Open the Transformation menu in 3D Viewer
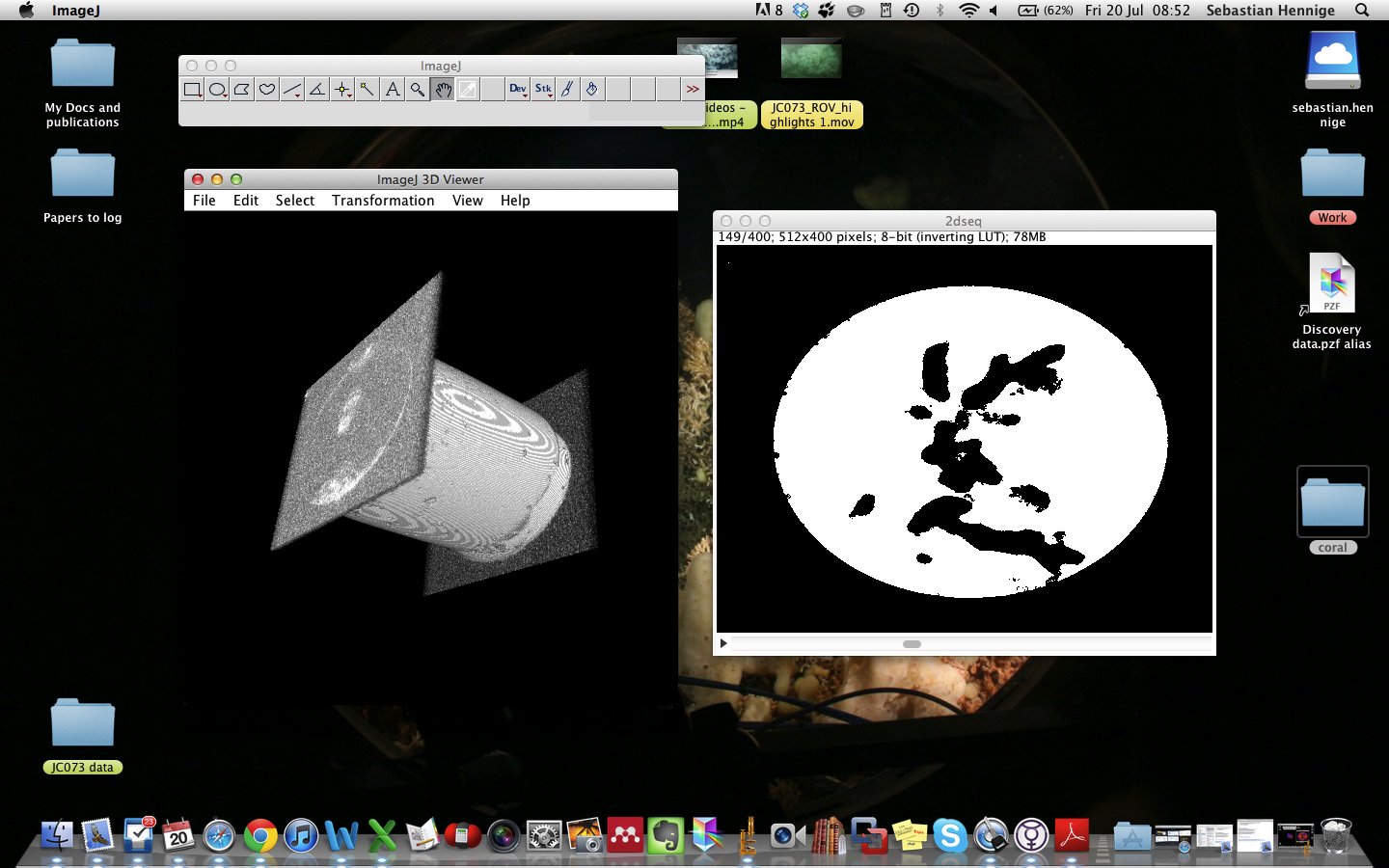This screenshot has width=1389, height=868. click(x=383, y=201)
